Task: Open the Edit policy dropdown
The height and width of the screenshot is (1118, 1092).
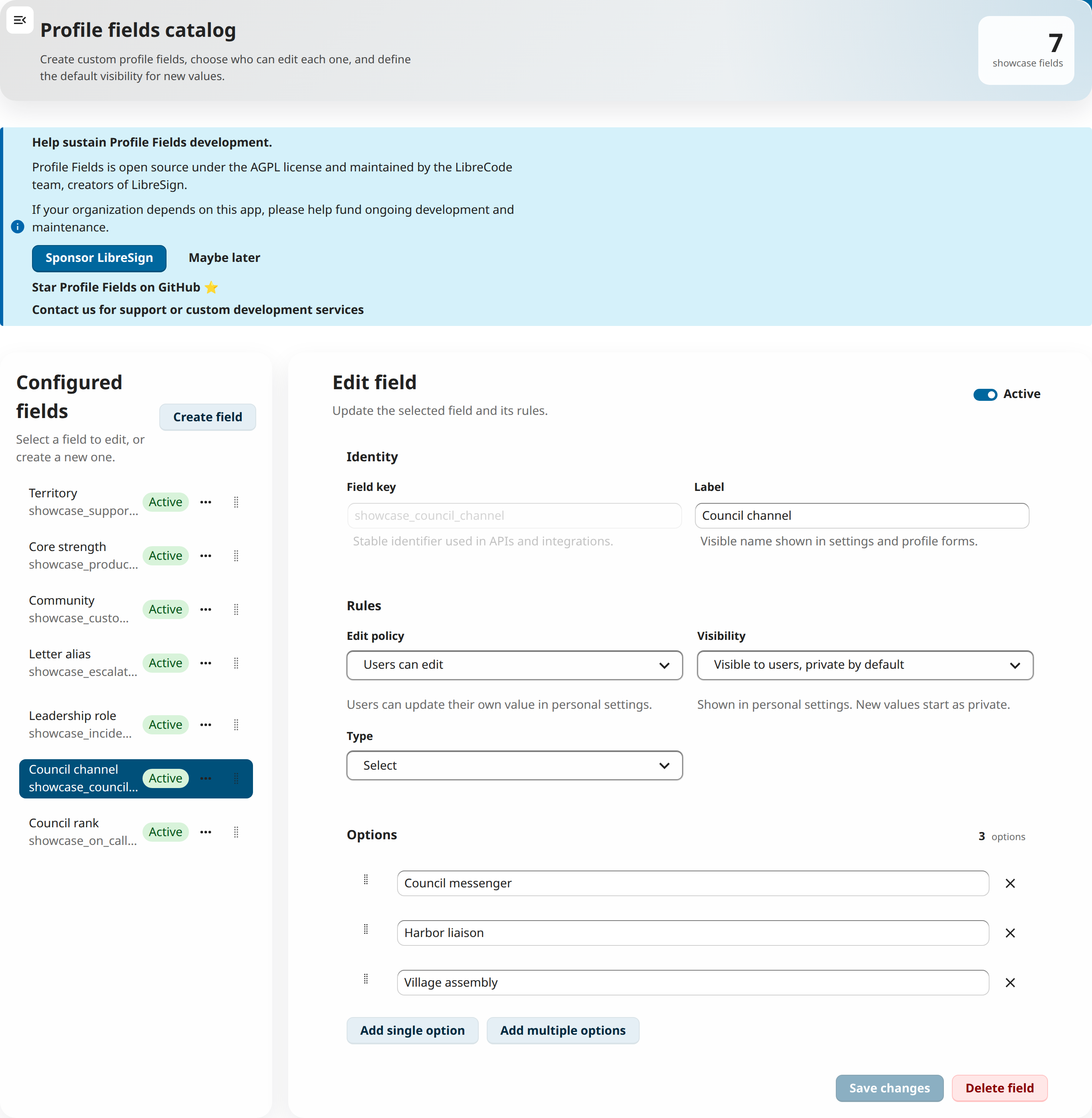Action: pyautogui.click(x=514, y=666)
